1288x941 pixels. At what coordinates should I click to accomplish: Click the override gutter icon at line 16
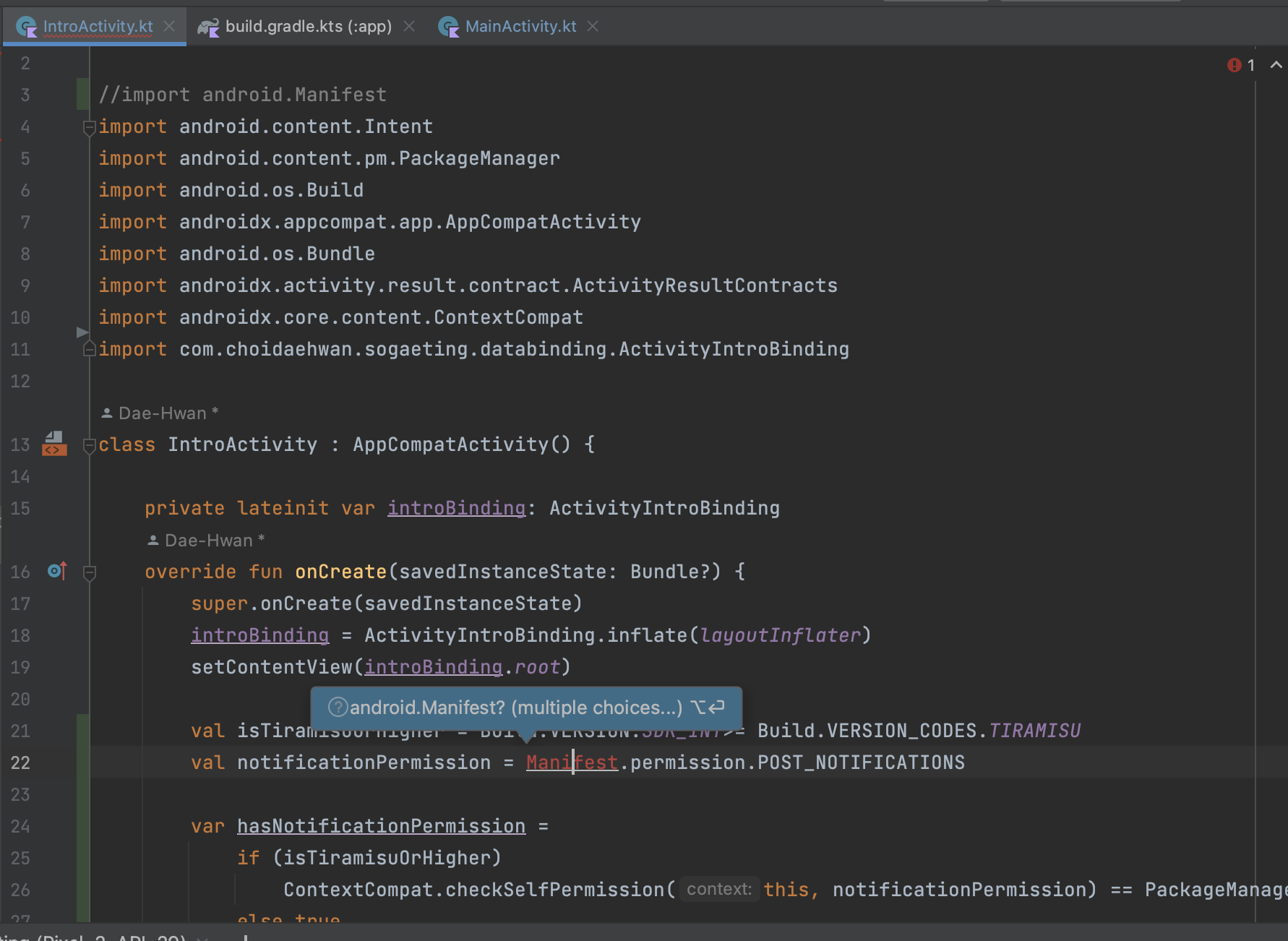coord(57,571)
